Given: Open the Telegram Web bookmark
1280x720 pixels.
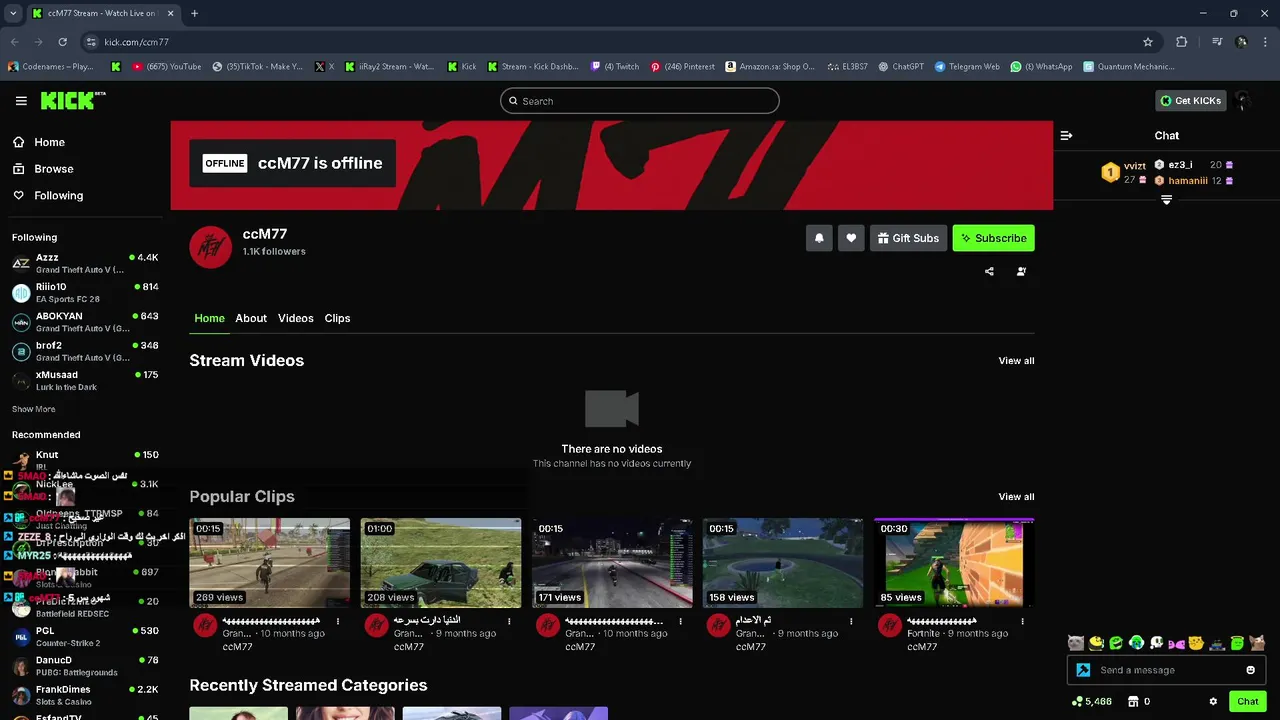Looking at the screenshot, I should pyautogui.click(x=967, y=67).
